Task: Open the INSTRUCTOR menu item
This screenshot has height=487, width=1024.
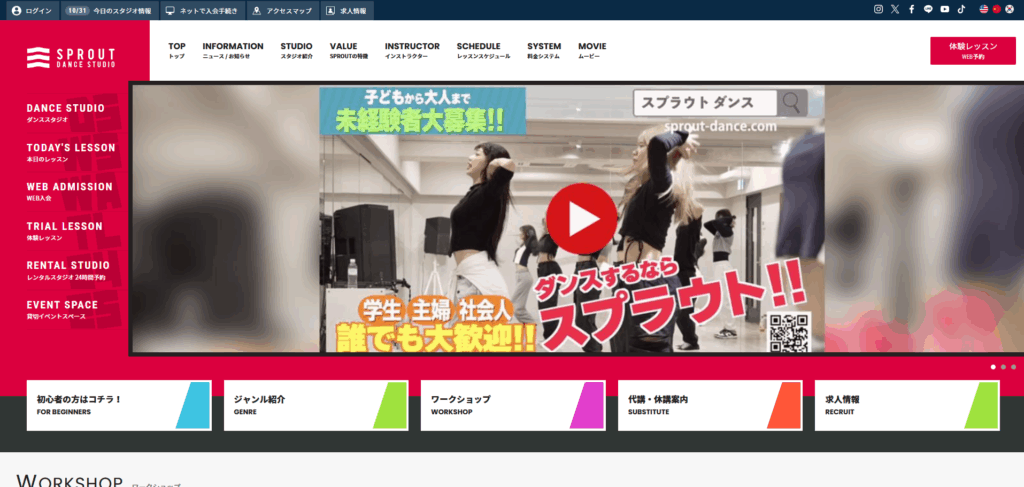Action: pyautogui.click(x=412, y=51)
